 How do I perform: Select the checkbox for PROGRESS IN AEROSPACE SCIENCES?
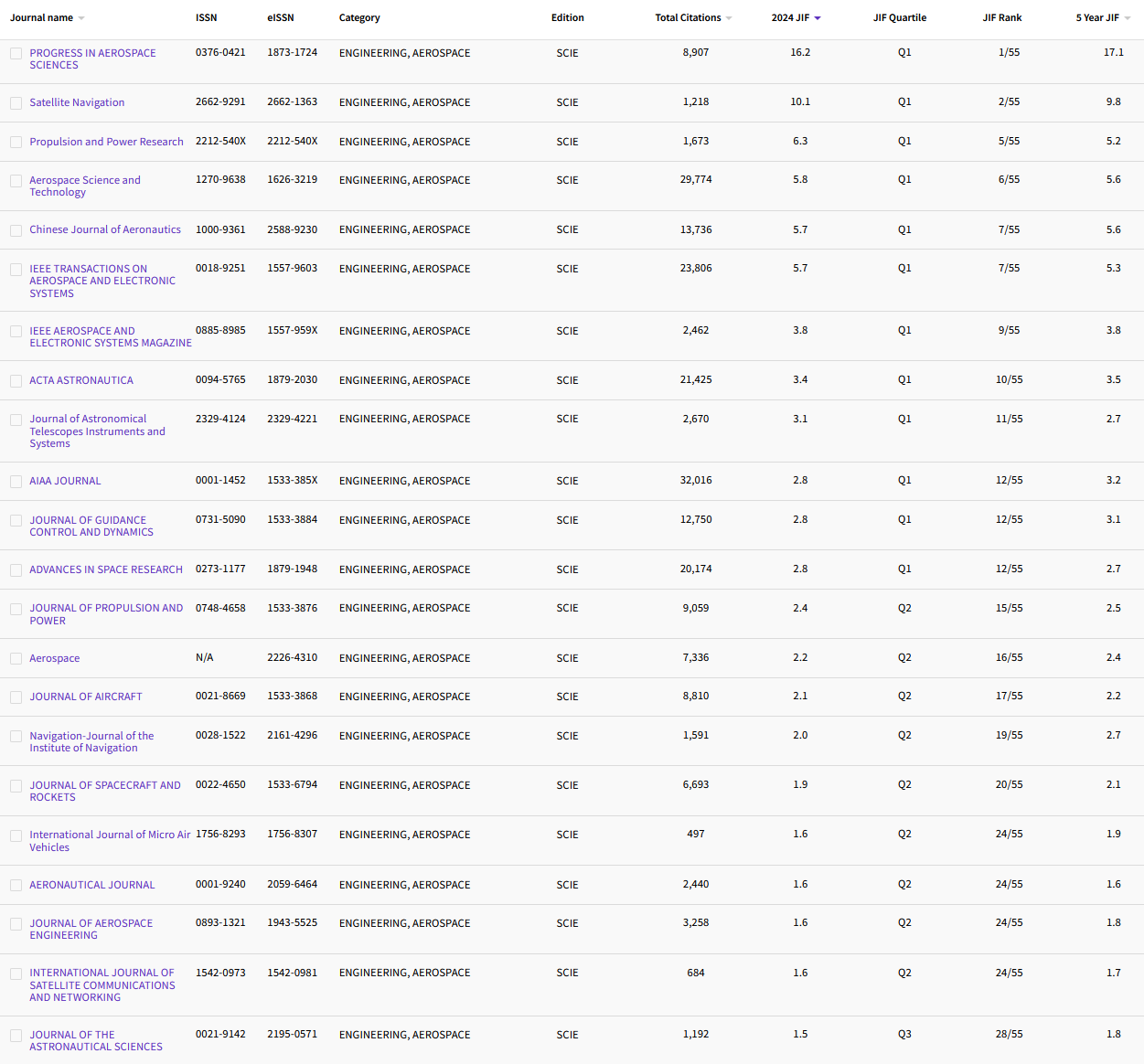pos(16,53)
